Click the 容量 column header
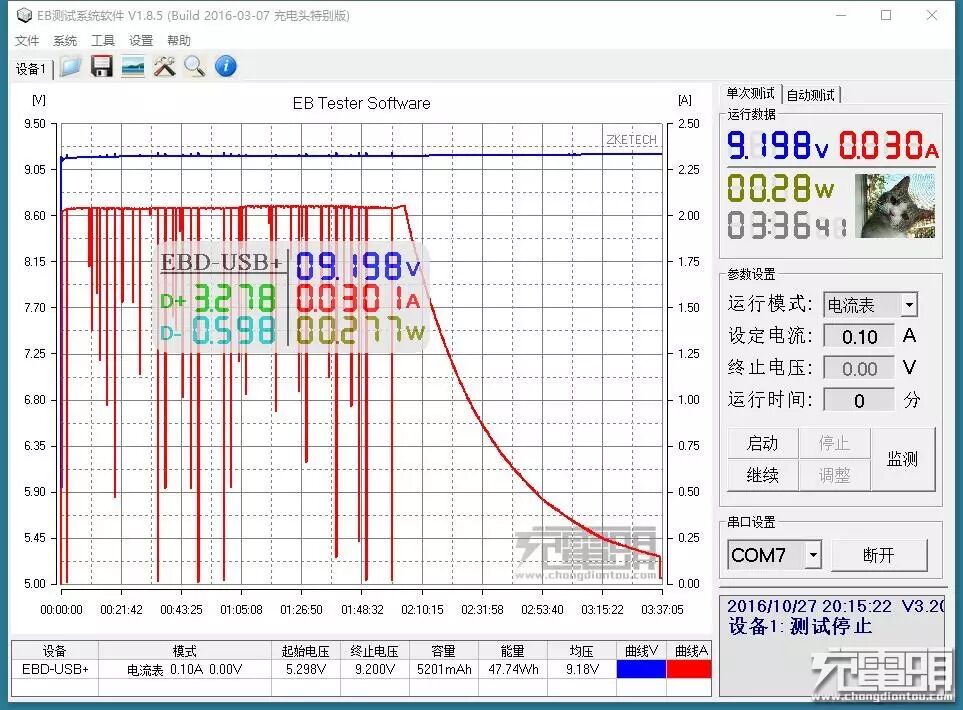 click(x=443, y=651)
